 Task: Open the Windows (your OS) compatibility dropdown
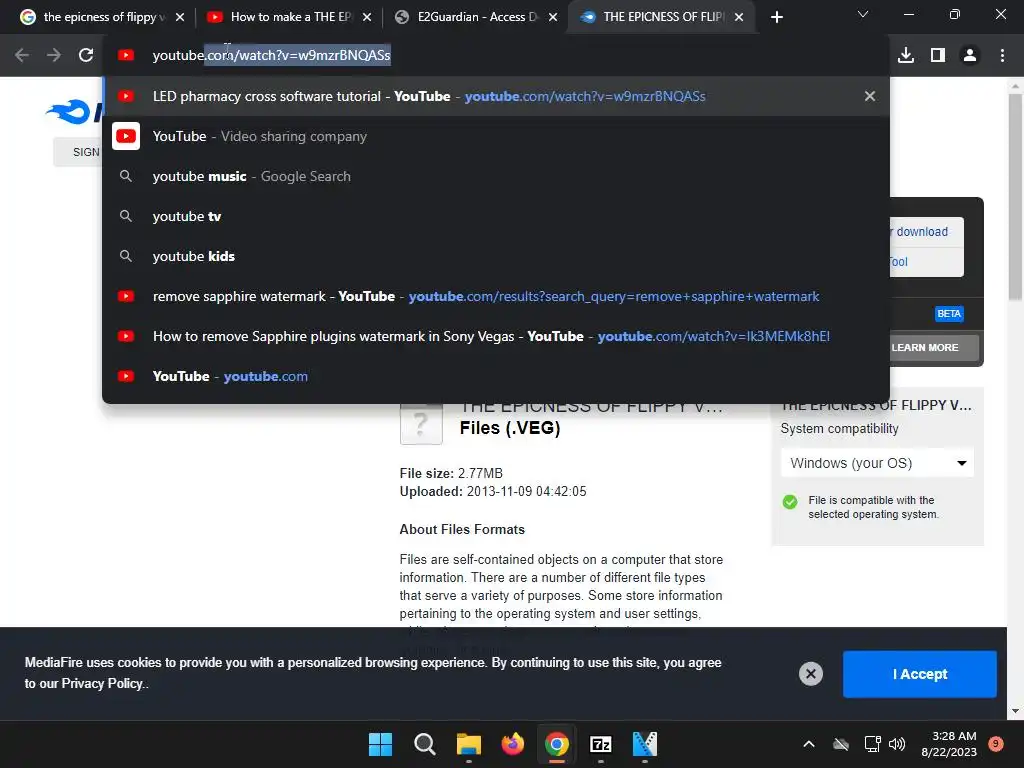tap(877, 463)
